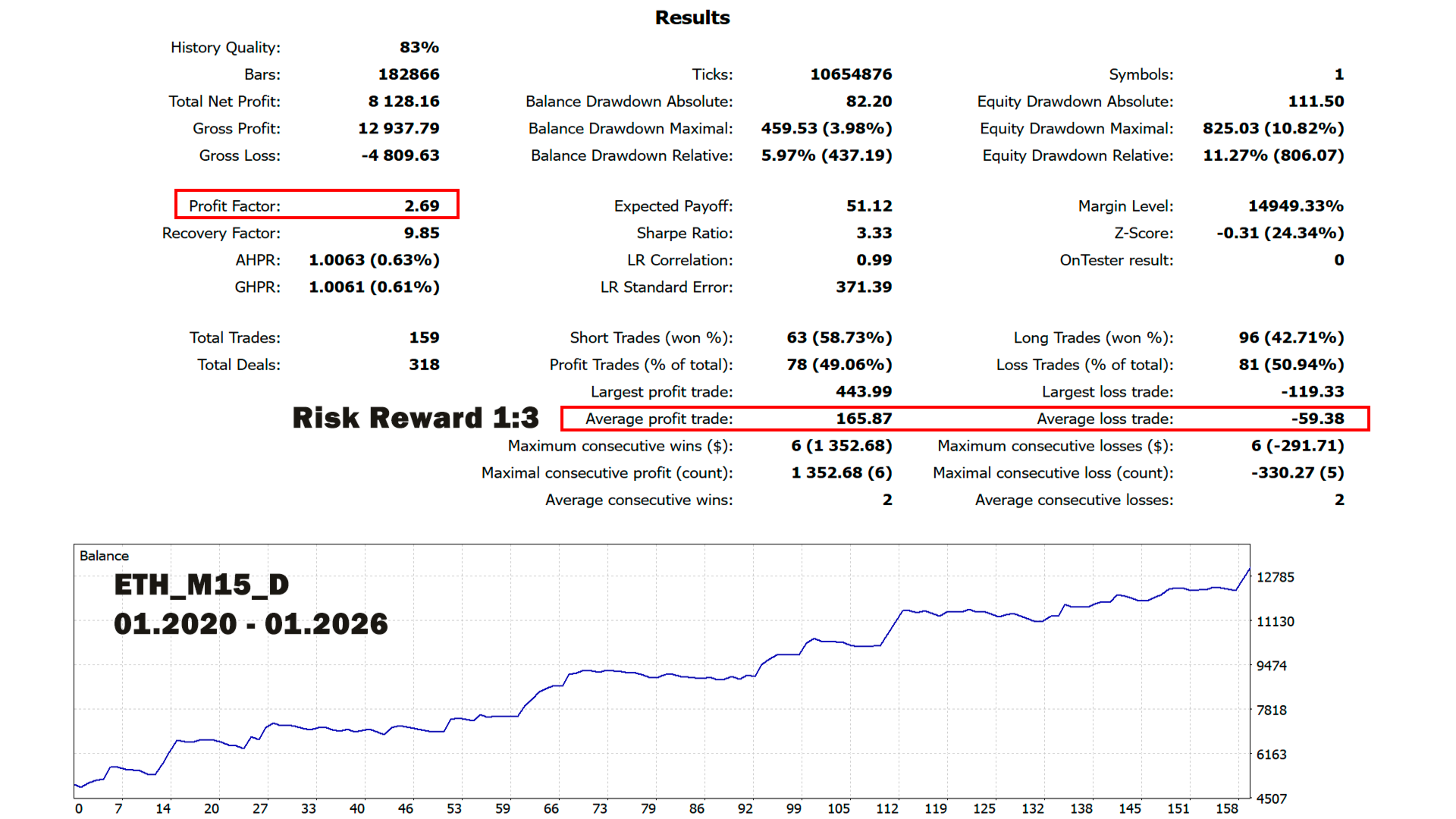Click the end of the balance curve line
1456x819 pixels.
click(1248, 570)
